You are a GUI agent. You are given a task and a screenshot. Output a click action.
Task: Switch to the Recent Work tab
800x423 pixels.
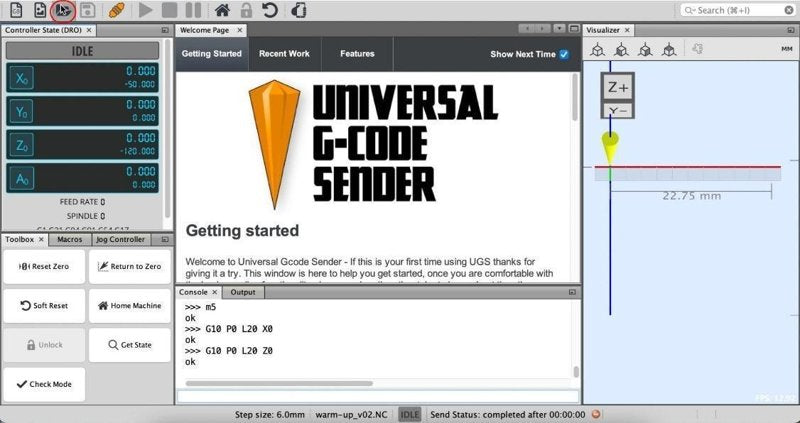click(x=284, y=54)
